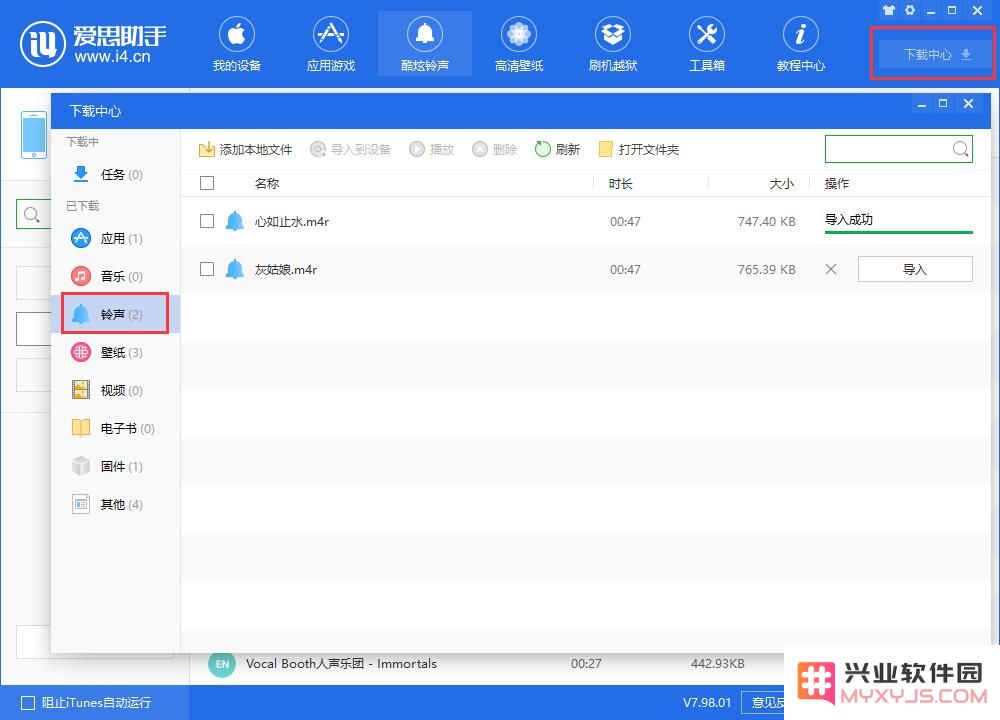Click 导入成功 status text

(848, 219)
